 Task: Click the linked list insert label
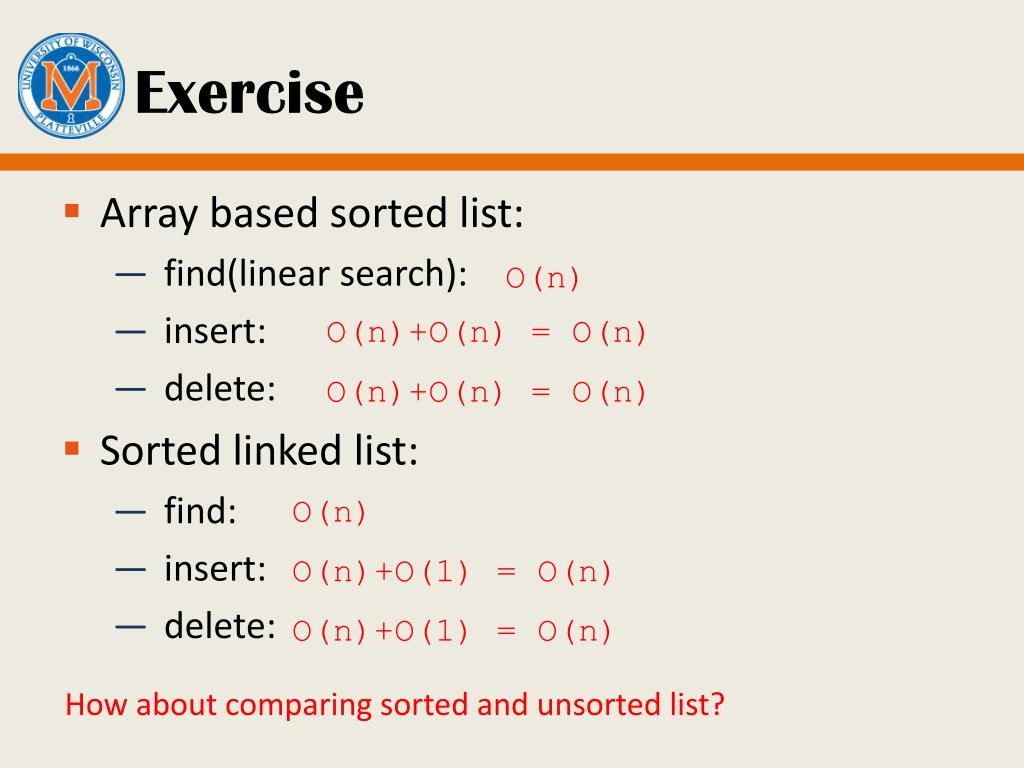[215, 568]
